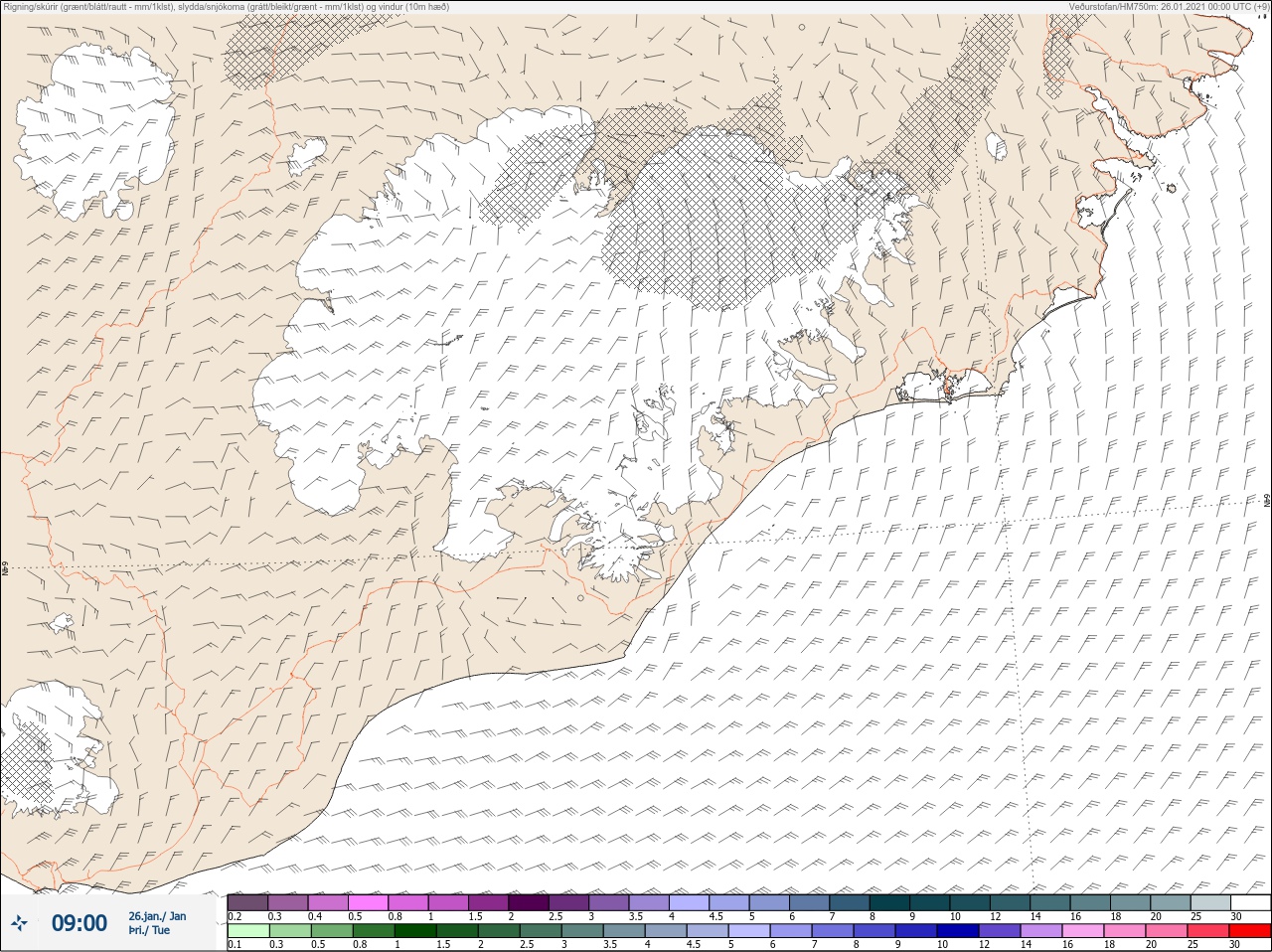This screenshot has width=1272, height=952.
Task: Choose upper-row swatch between 7 and 8
Action: (x=851, y=902)
